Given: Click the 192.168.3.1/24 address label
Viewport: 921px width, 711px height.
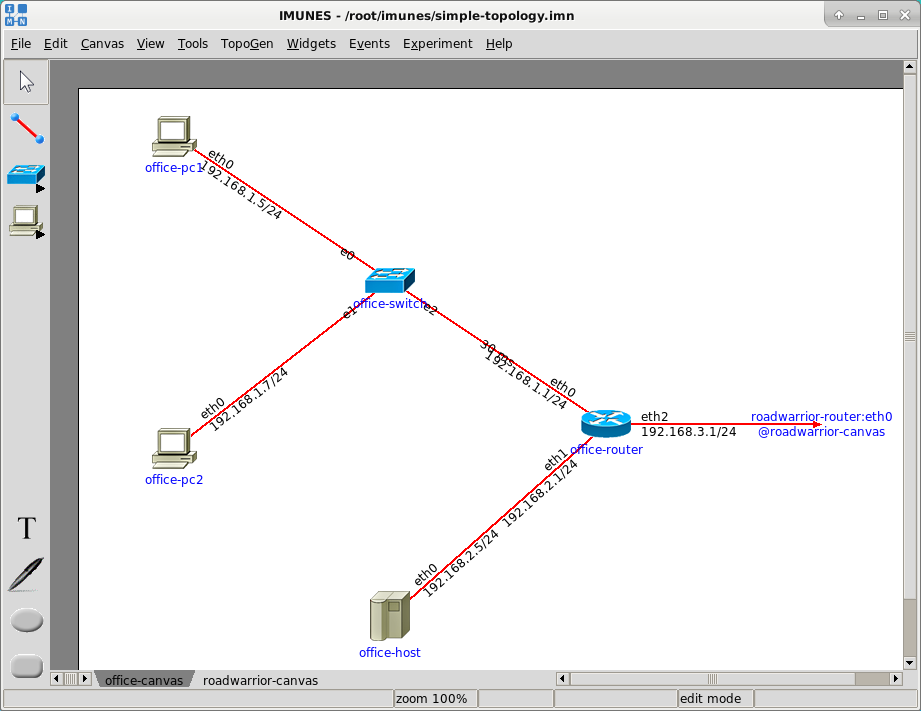Looking at the screenshot, I should [x=688, y=432].
